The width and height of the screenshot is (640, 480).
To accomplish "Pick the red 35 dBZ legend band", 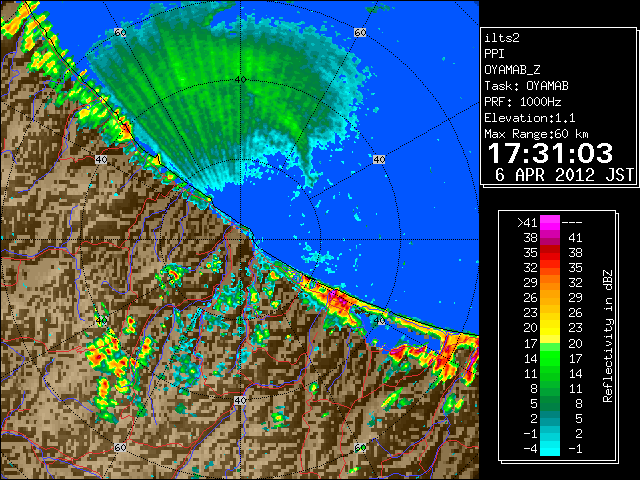I will pos(550,253).
